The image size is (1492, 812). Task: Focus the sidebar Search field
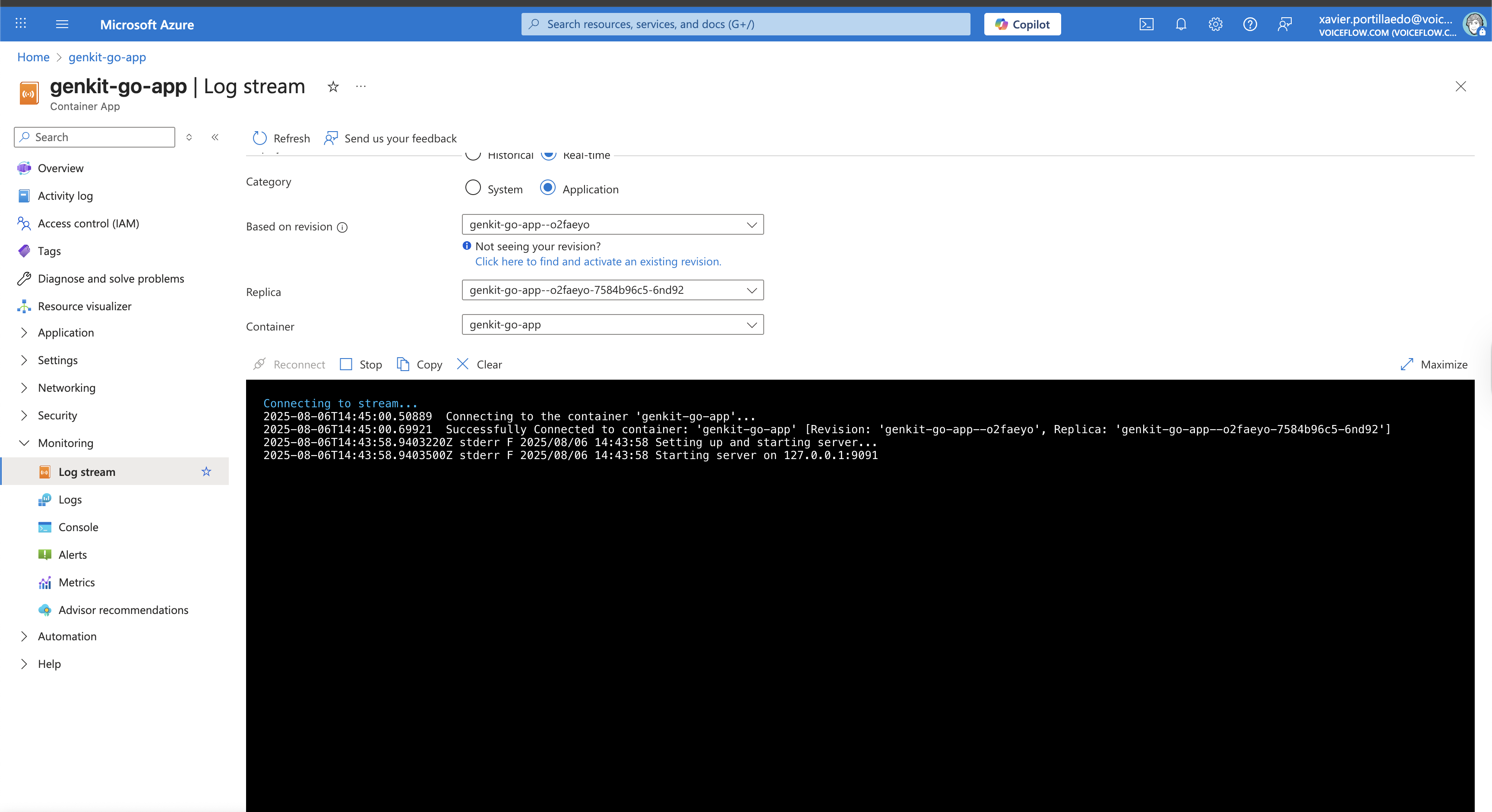95,137
